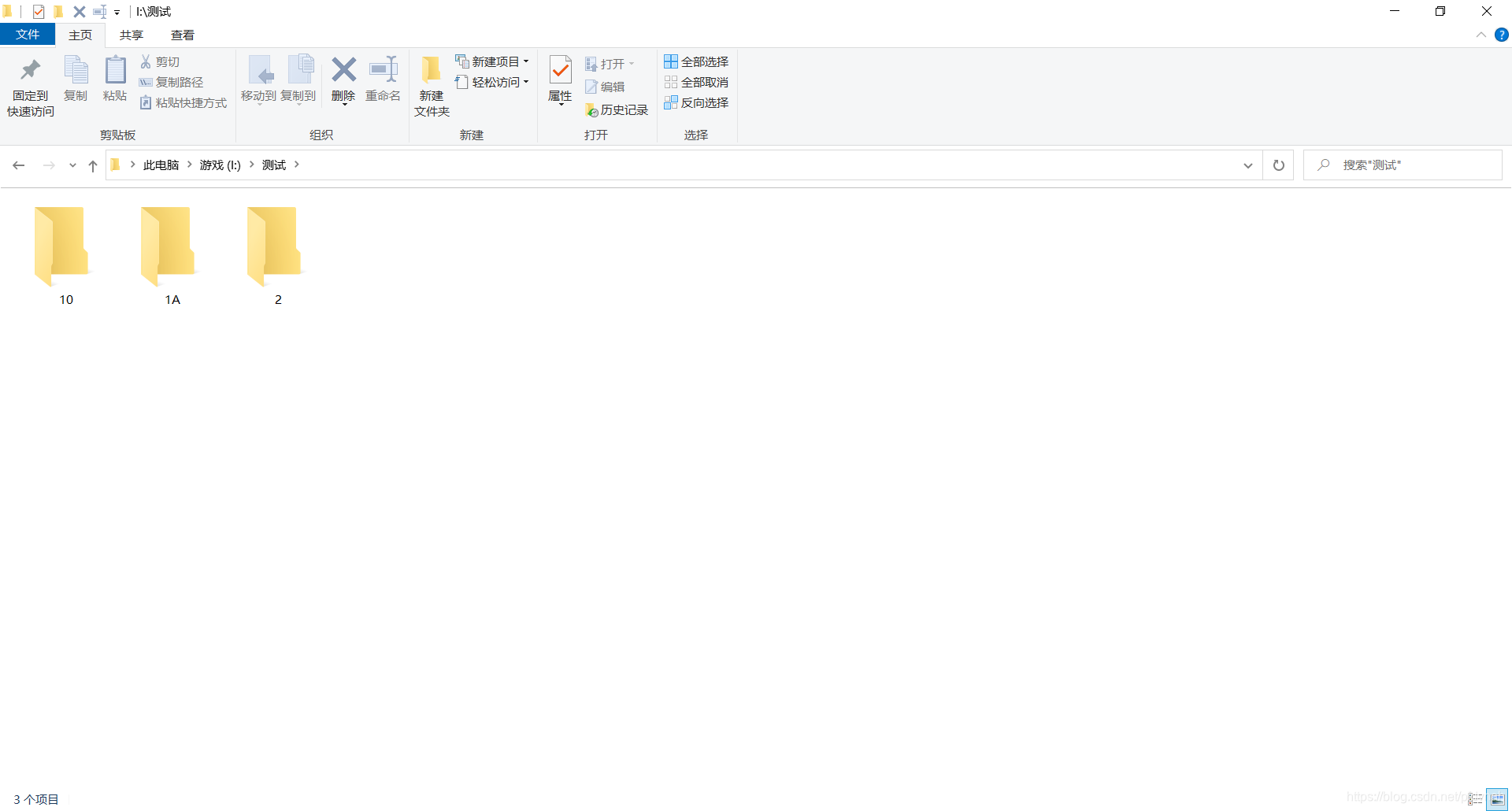Click Select None (全部取消)

(x=696, y=82)
